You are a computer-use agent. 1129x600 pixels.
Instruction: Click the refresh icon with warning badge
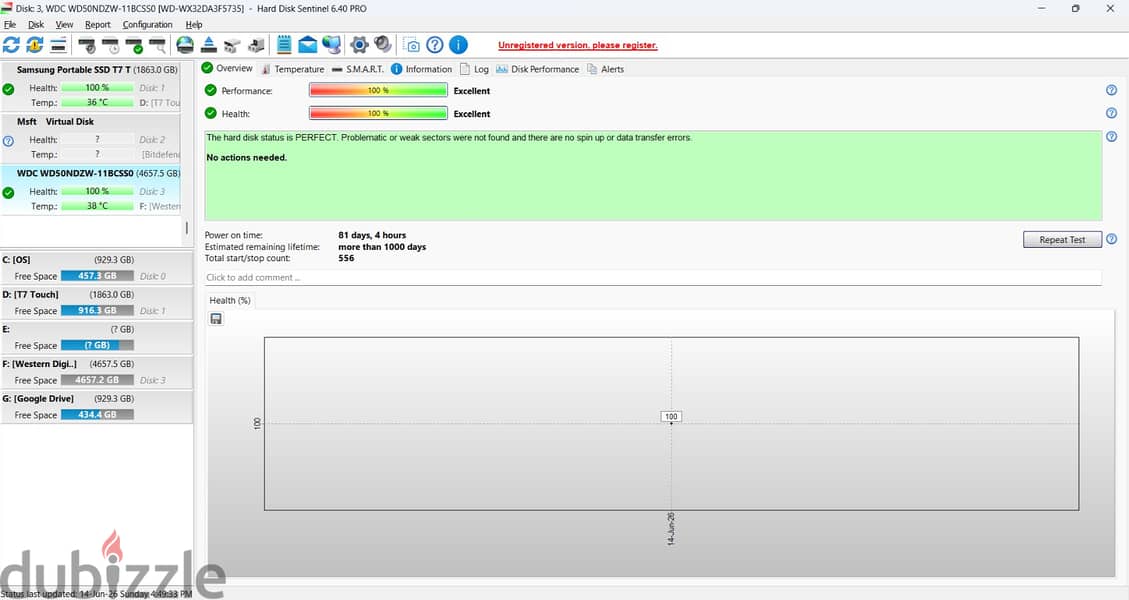point(35,45)
